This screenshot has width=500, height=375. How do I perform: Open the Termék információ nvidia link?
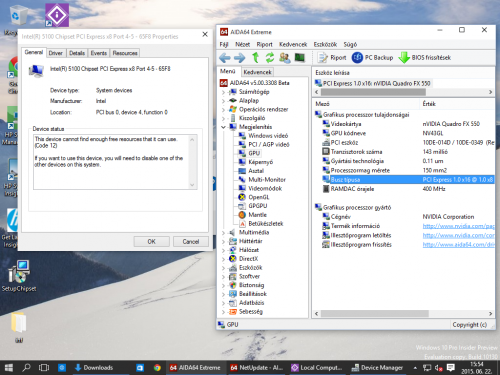[x=458, y=226]
